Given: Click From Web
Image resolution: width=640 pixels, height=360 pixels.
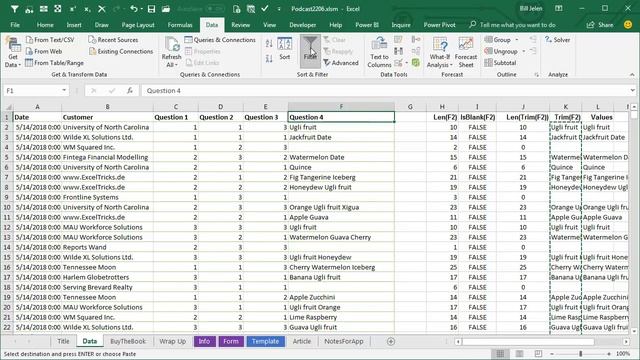Looking at the screenshot, I should [x=44, y=51].
